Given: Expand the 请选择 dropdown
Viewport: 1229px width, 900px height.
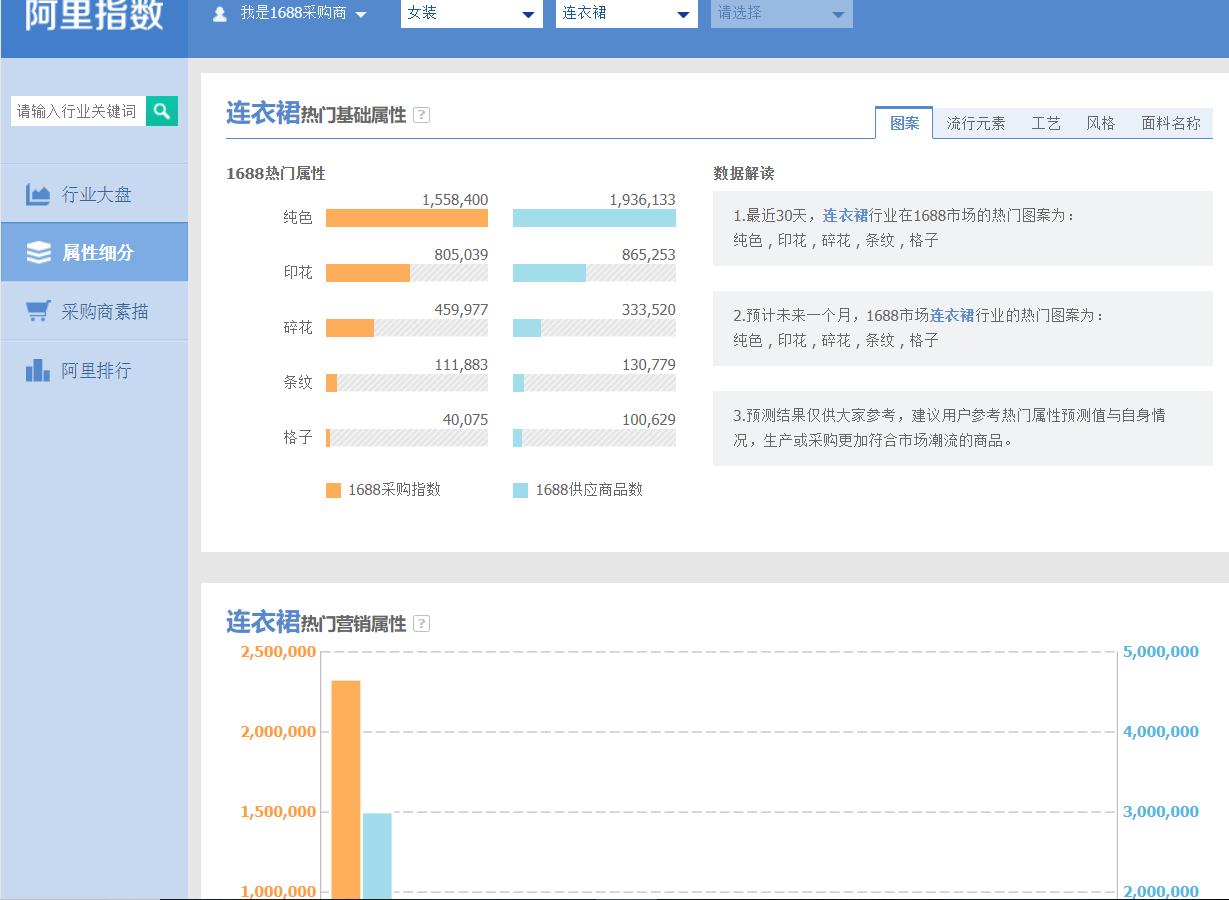Looking at the screenshot, I should point(781,14).
